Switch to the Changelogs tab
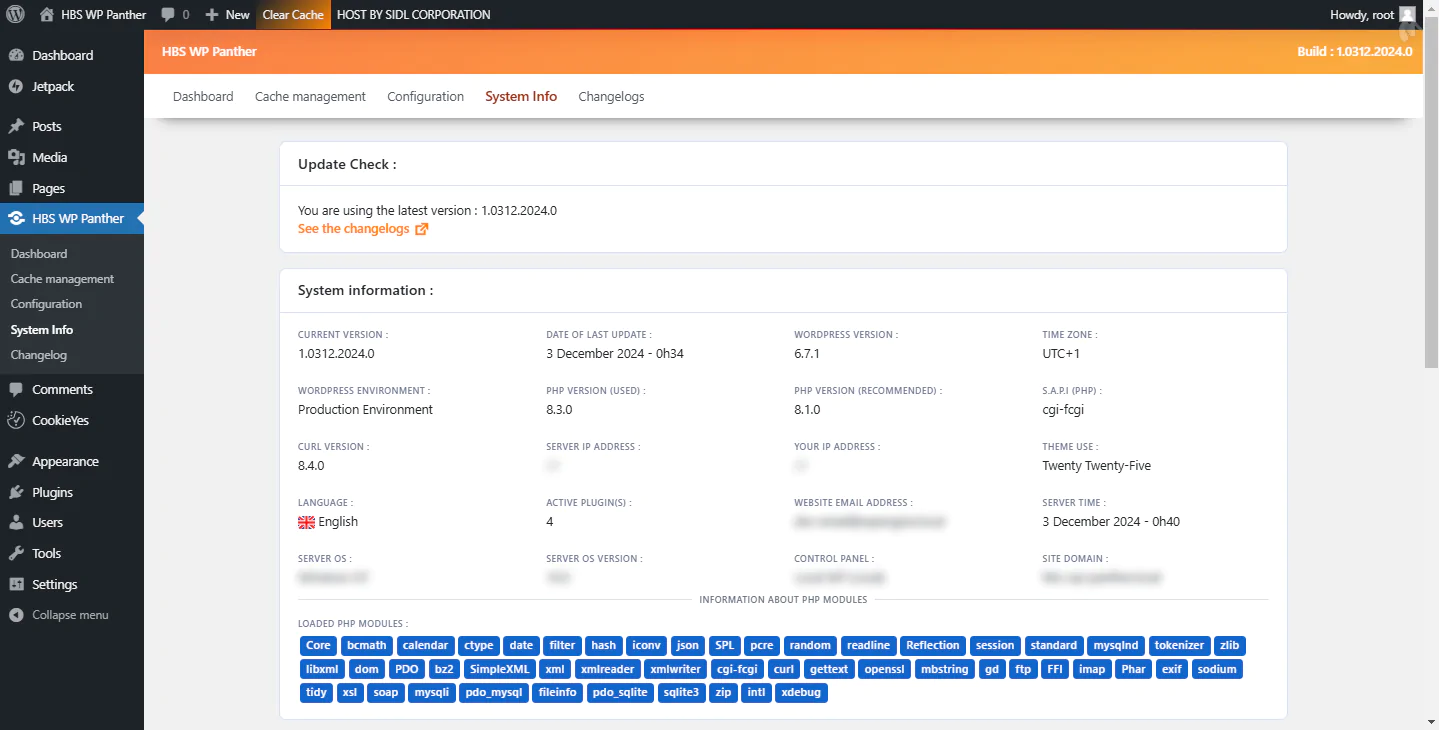The width and height of the screenshot is (1439, 730). pyautogui.click(x=611, y=97)
